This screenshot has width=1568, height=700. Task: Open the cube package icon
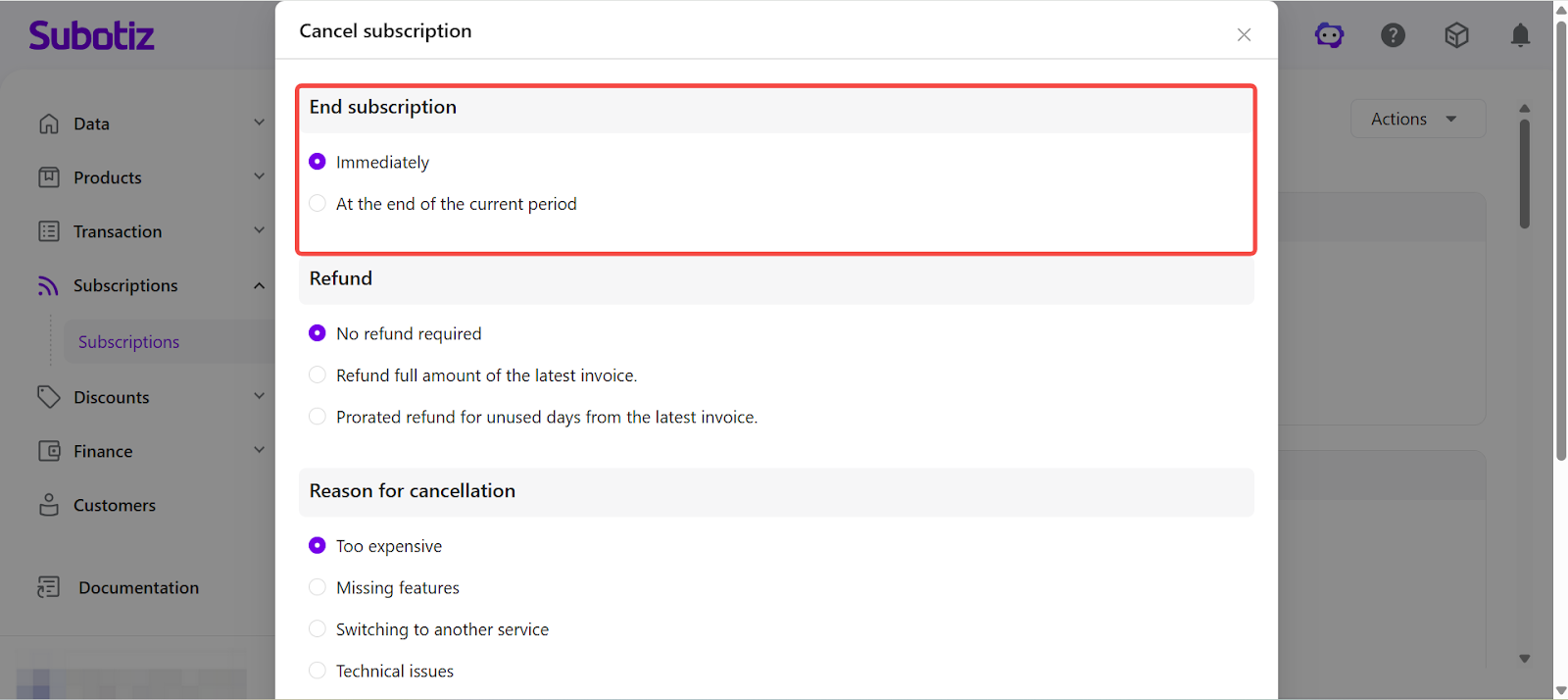[x=1456, y=35]
